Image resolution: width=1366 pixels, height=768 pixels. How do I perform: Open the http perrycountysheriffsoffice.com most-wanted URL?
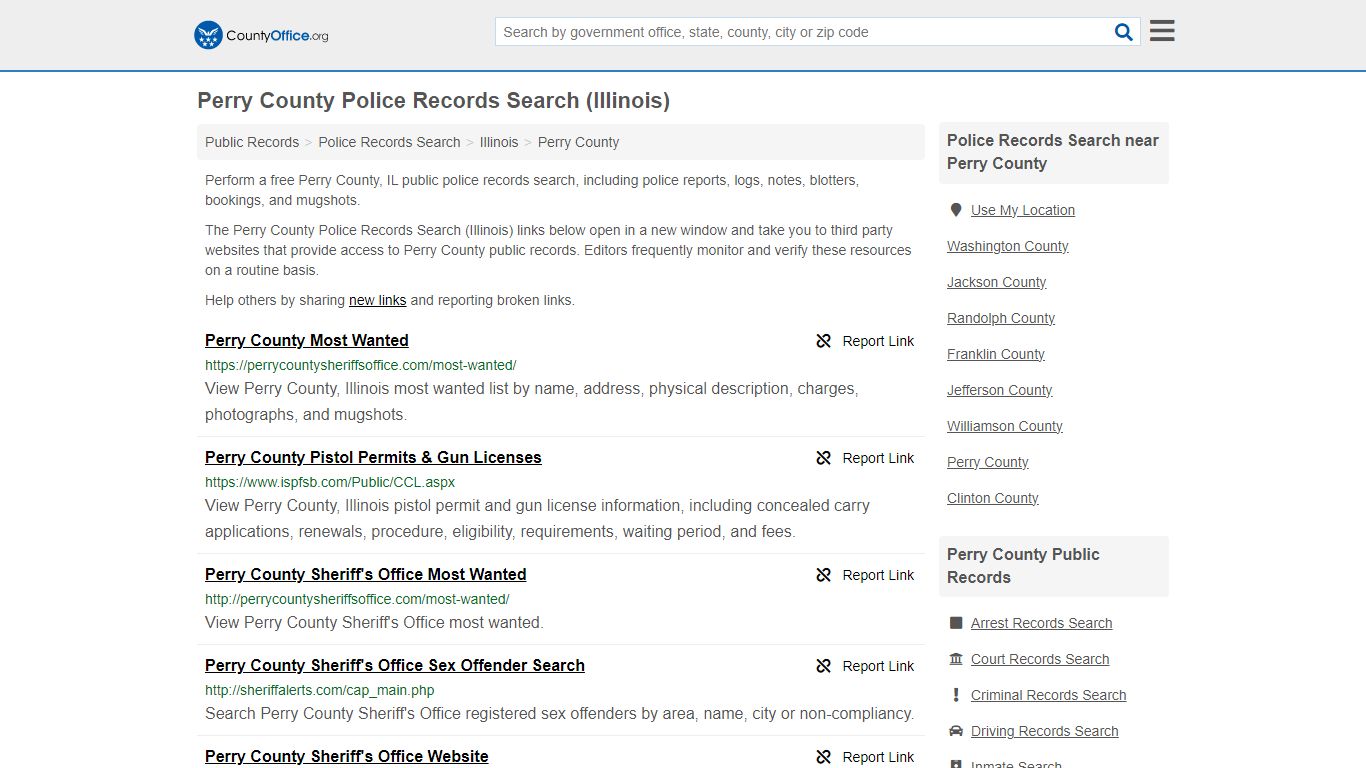tap(357, 599)
